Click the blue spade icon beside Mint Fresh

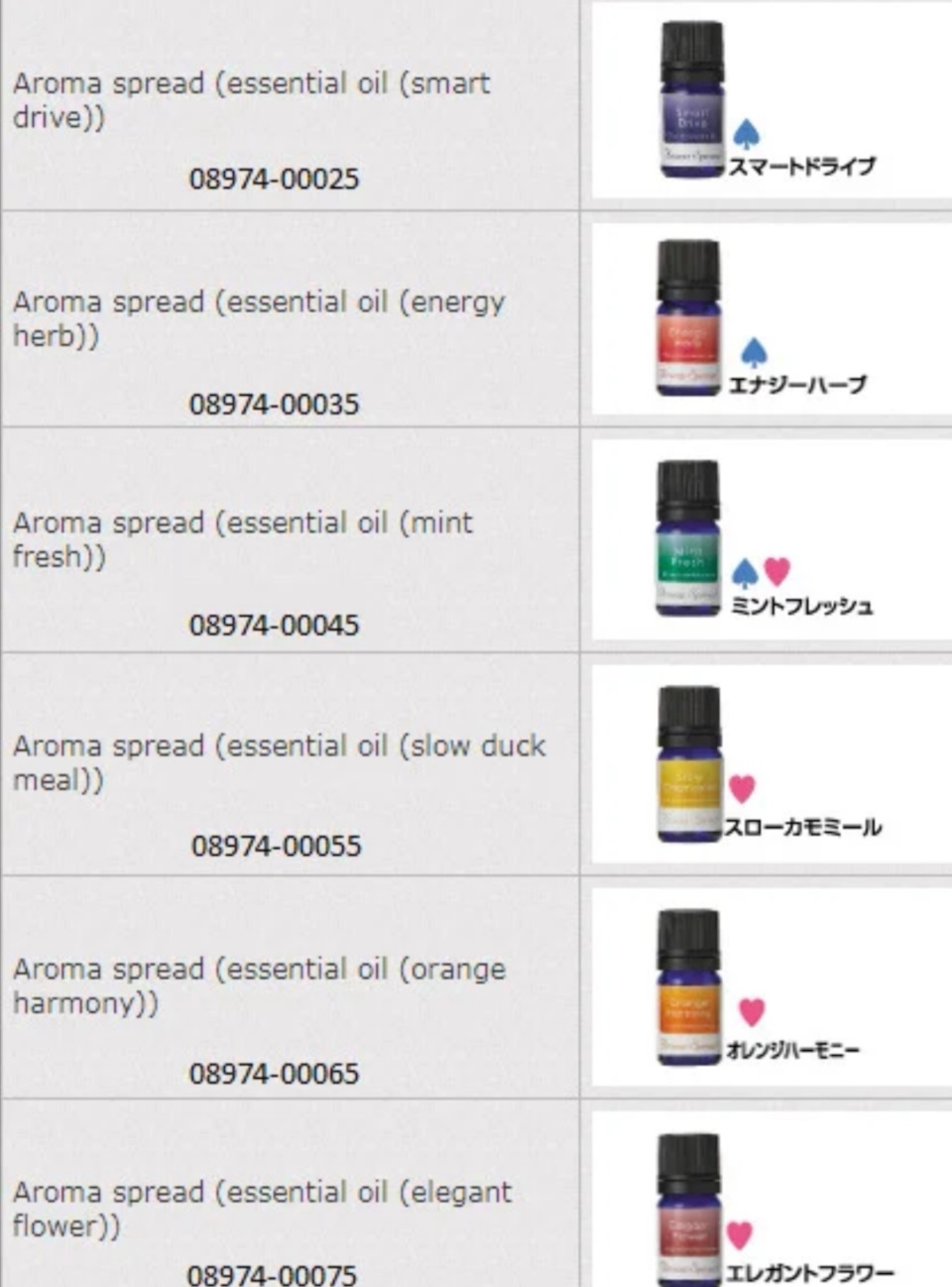point(745,572)
